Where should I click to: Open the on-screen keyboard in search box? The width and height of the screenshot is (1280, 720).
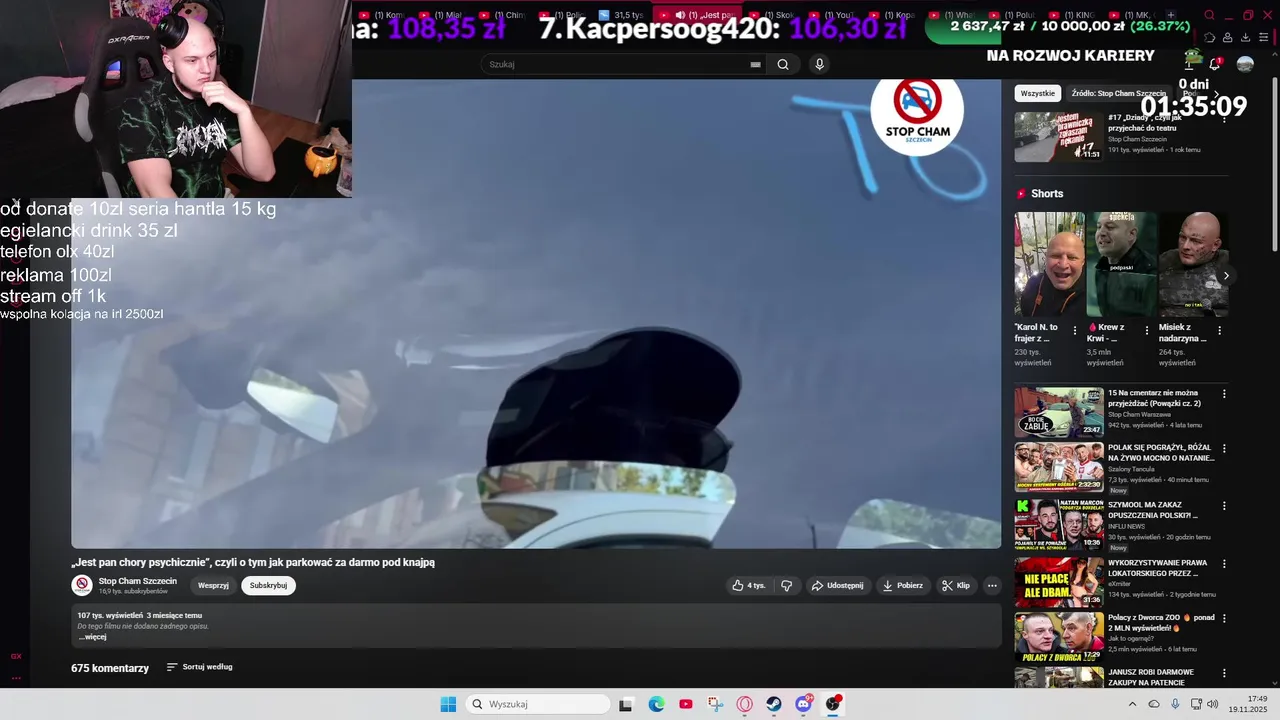[x=755, y=64]
